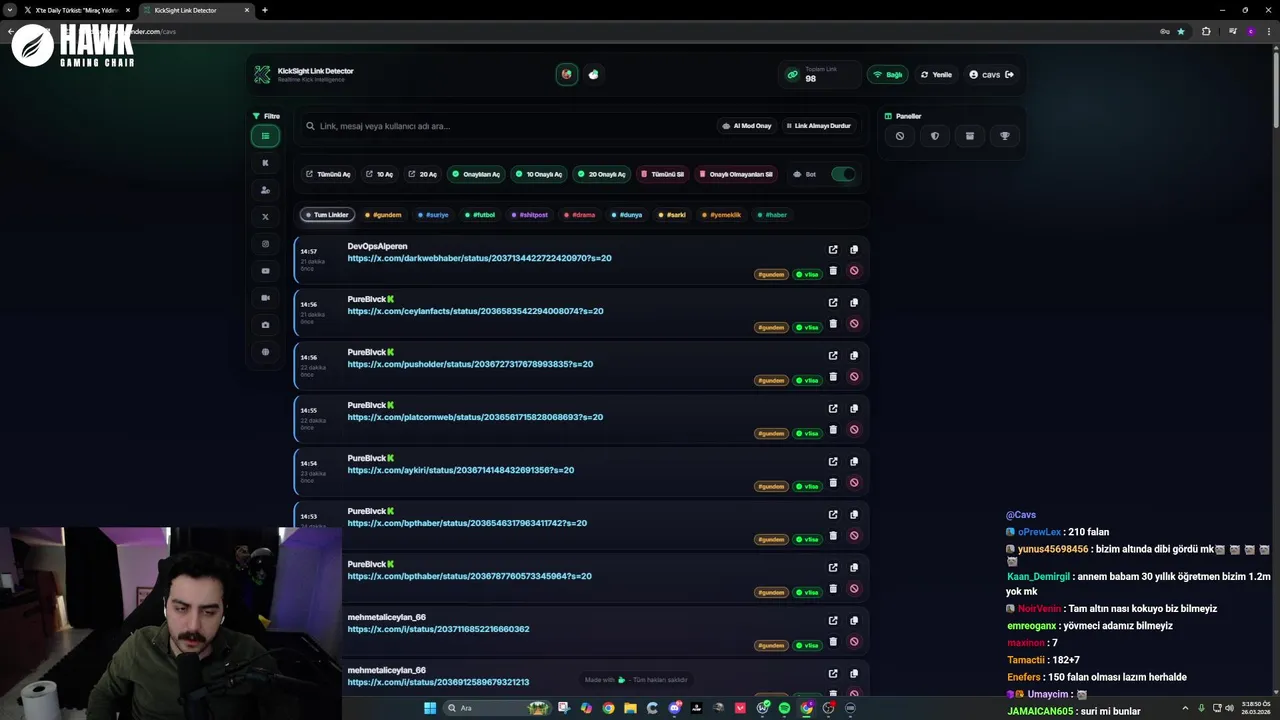Click the visa badge on ceylanfacts row
The width and height of the screenshot is (1280, 720).
[808, 327]
